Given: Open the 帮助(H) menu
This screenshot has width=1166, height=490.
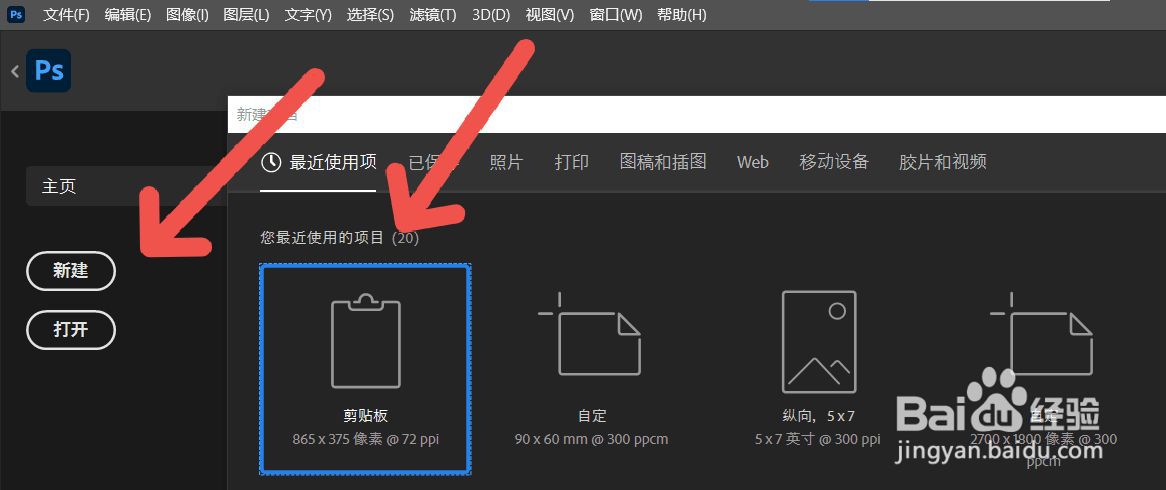Looking at the screenshot, I should point(682,15).
